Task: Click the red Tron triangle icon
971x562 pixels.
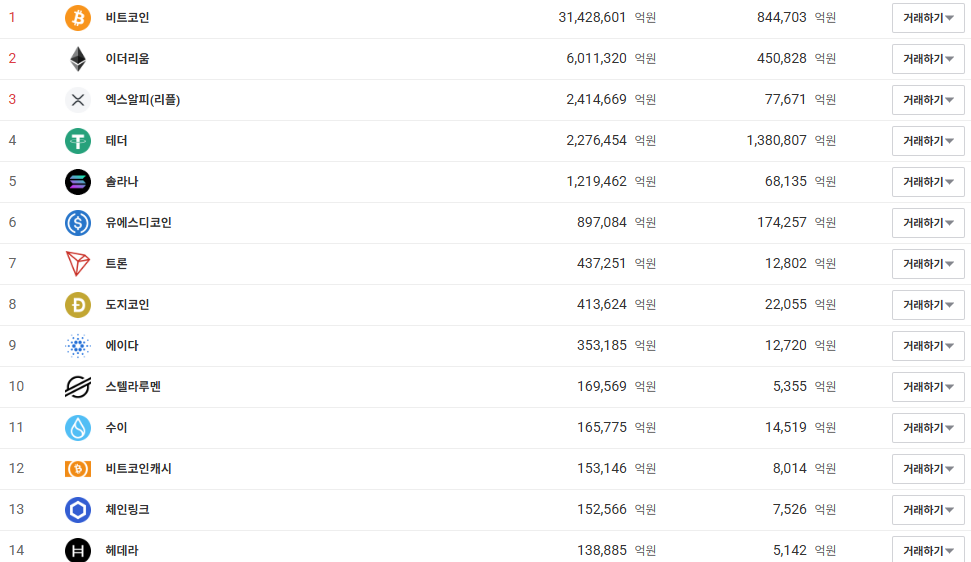Action: 77,264
